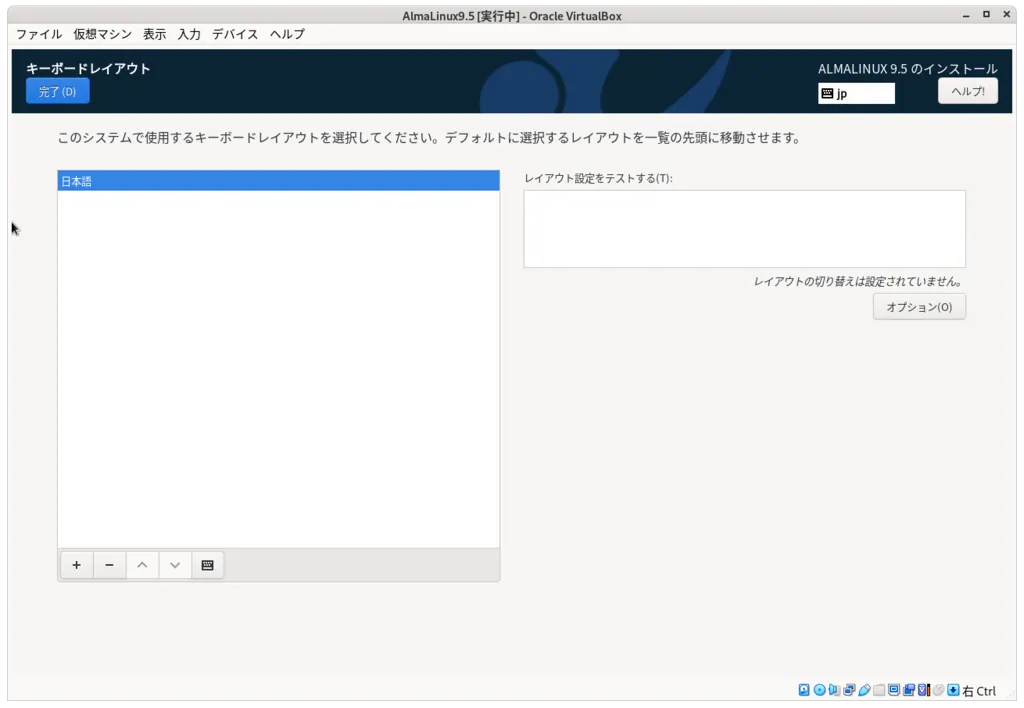
Task: Click the hard disk activity icon in status bar
Action: 803,690
